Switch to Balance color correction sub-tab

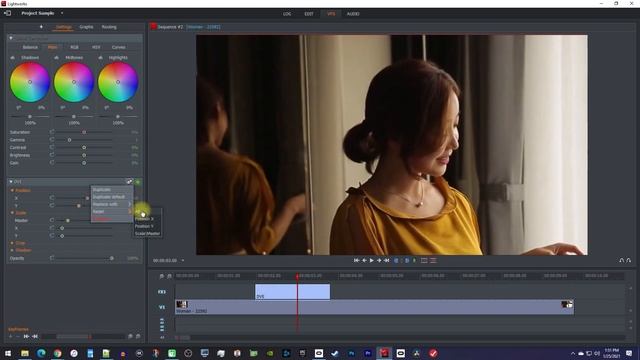[30, 47]
